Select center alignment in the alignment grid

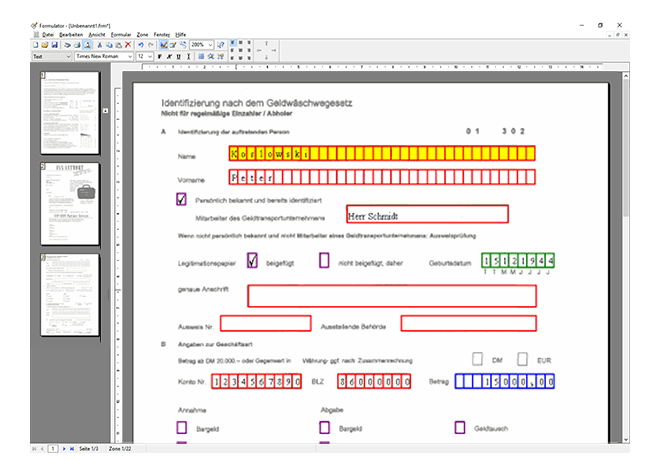click(241, 50)
